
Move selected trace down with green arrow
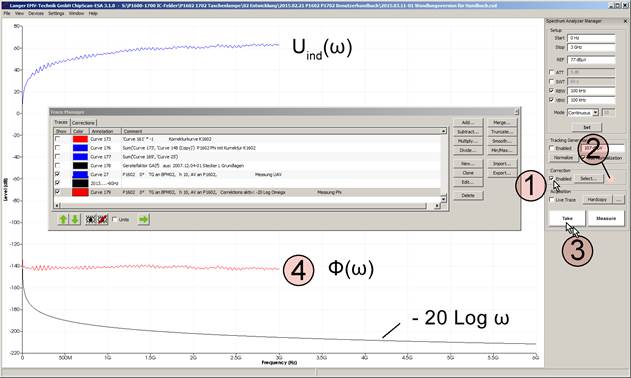75,219
